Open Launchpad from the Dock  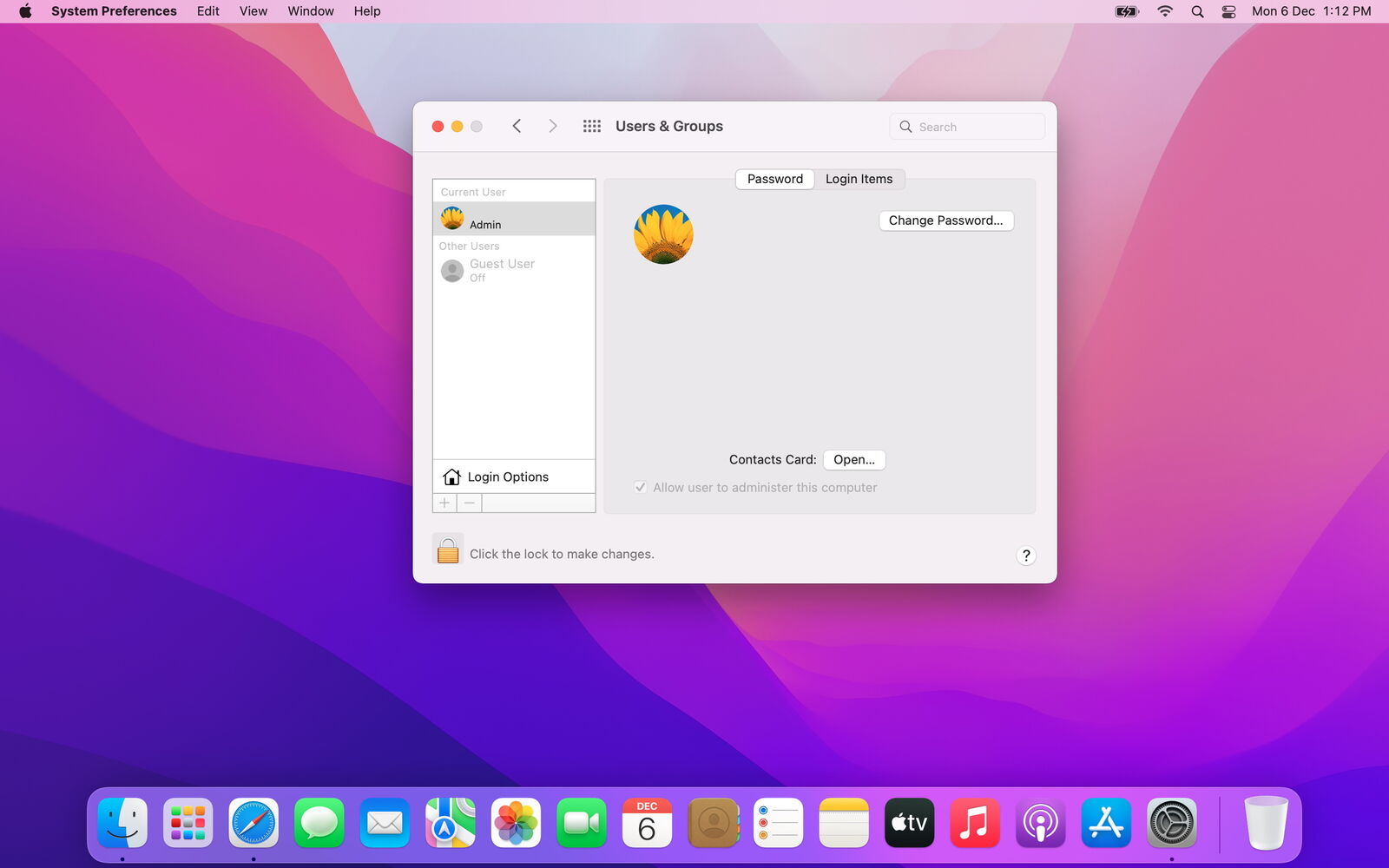[x=188, y=823]
